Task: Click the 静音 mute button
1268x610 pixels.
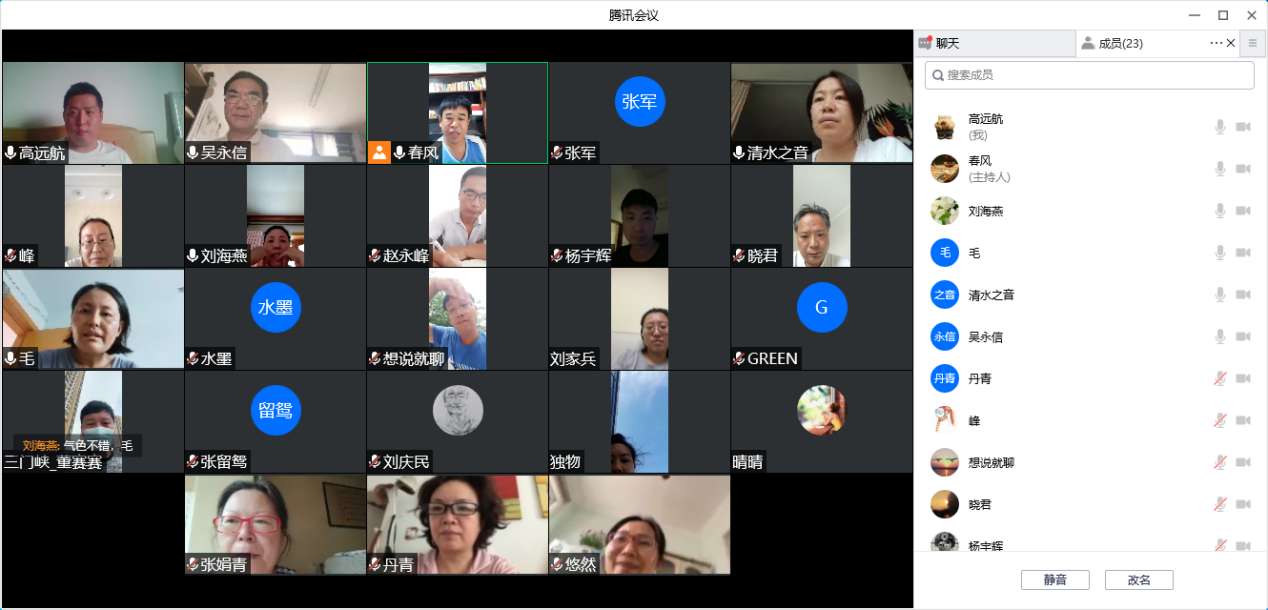Action: tap(1055, 580)
